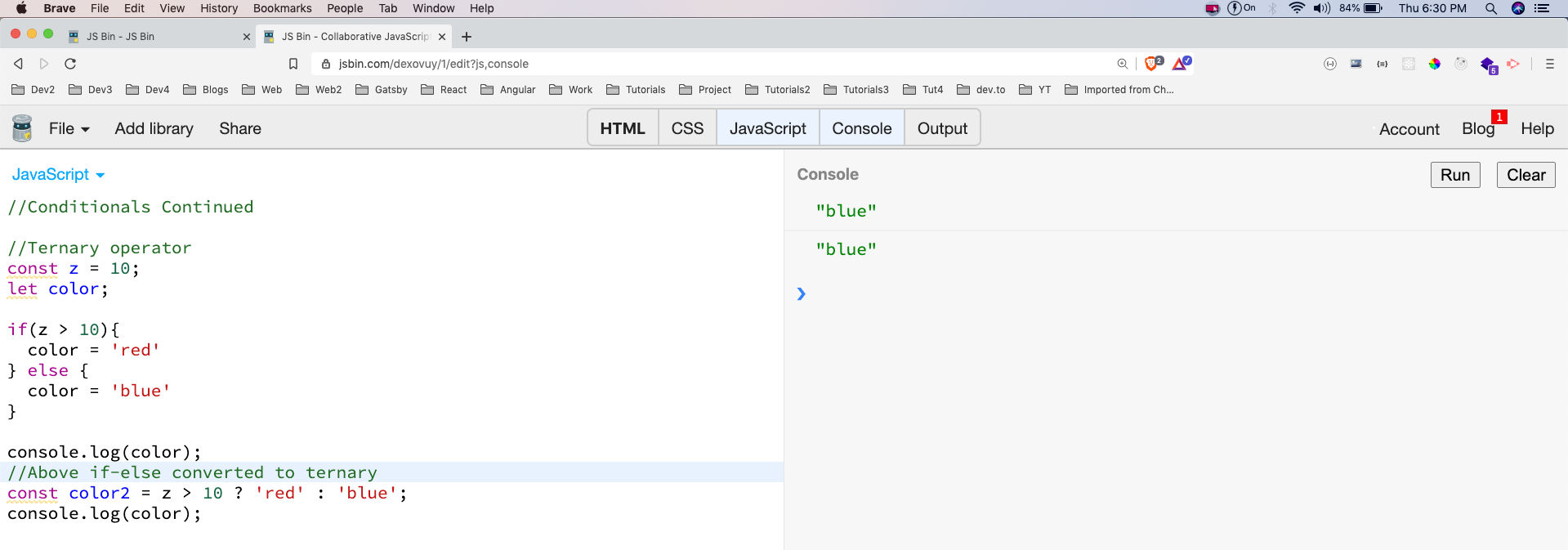Screen dimensions: 1568x550
Task: Click the '//Ternary operator' comment line
Action: [x=100, y=248]
